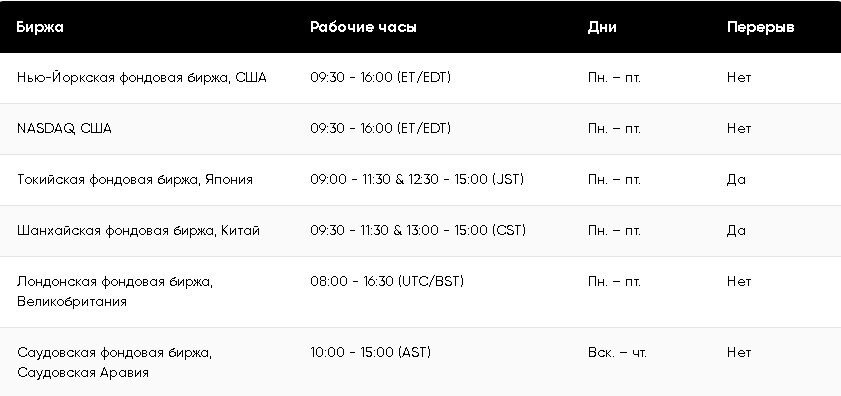Select Токийская фондовая биржа, Япония cell
The image size is (841, 396).
click(x=135, y=180)
